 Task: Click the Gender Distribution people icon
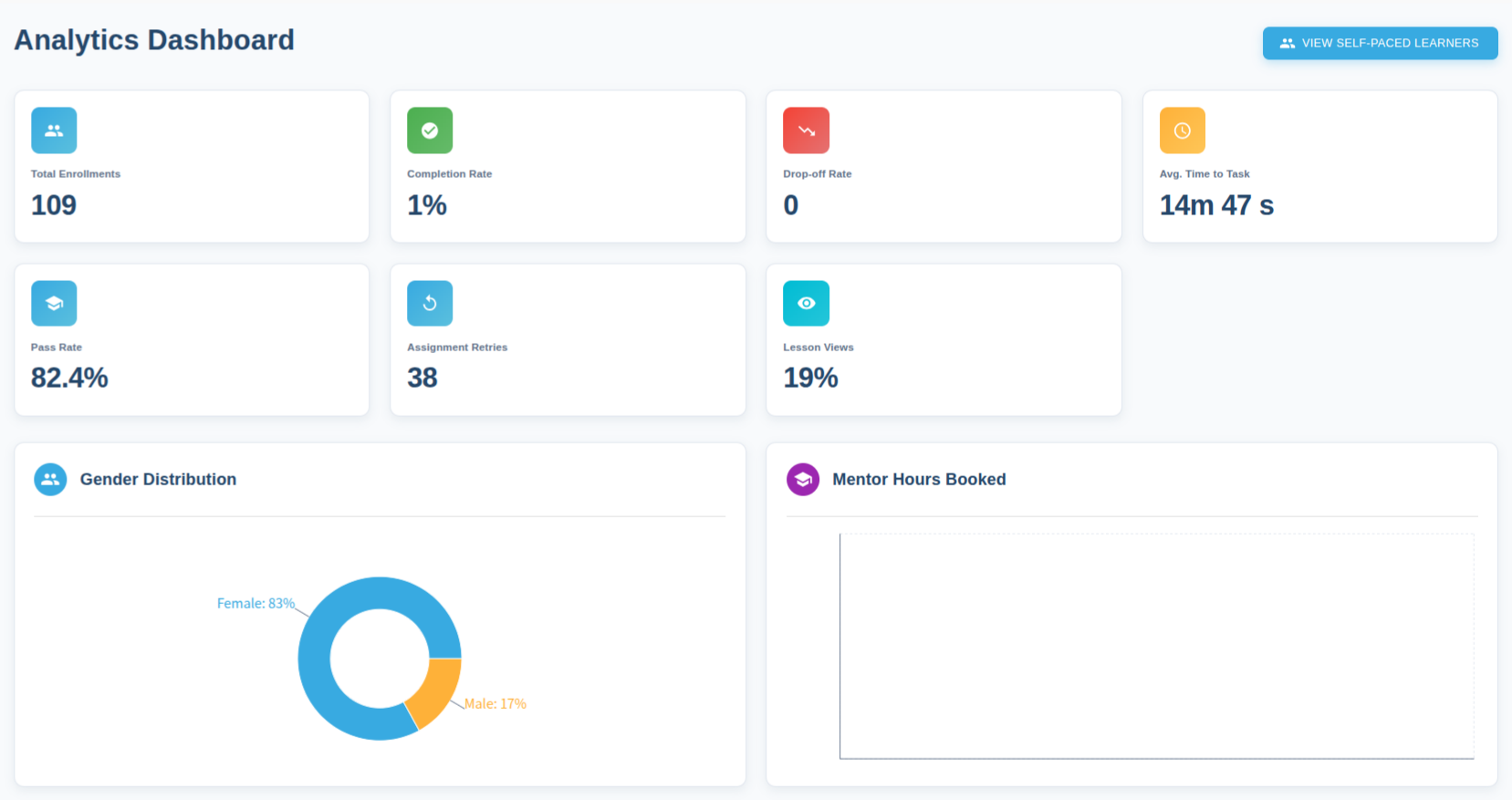coord(50,479)
